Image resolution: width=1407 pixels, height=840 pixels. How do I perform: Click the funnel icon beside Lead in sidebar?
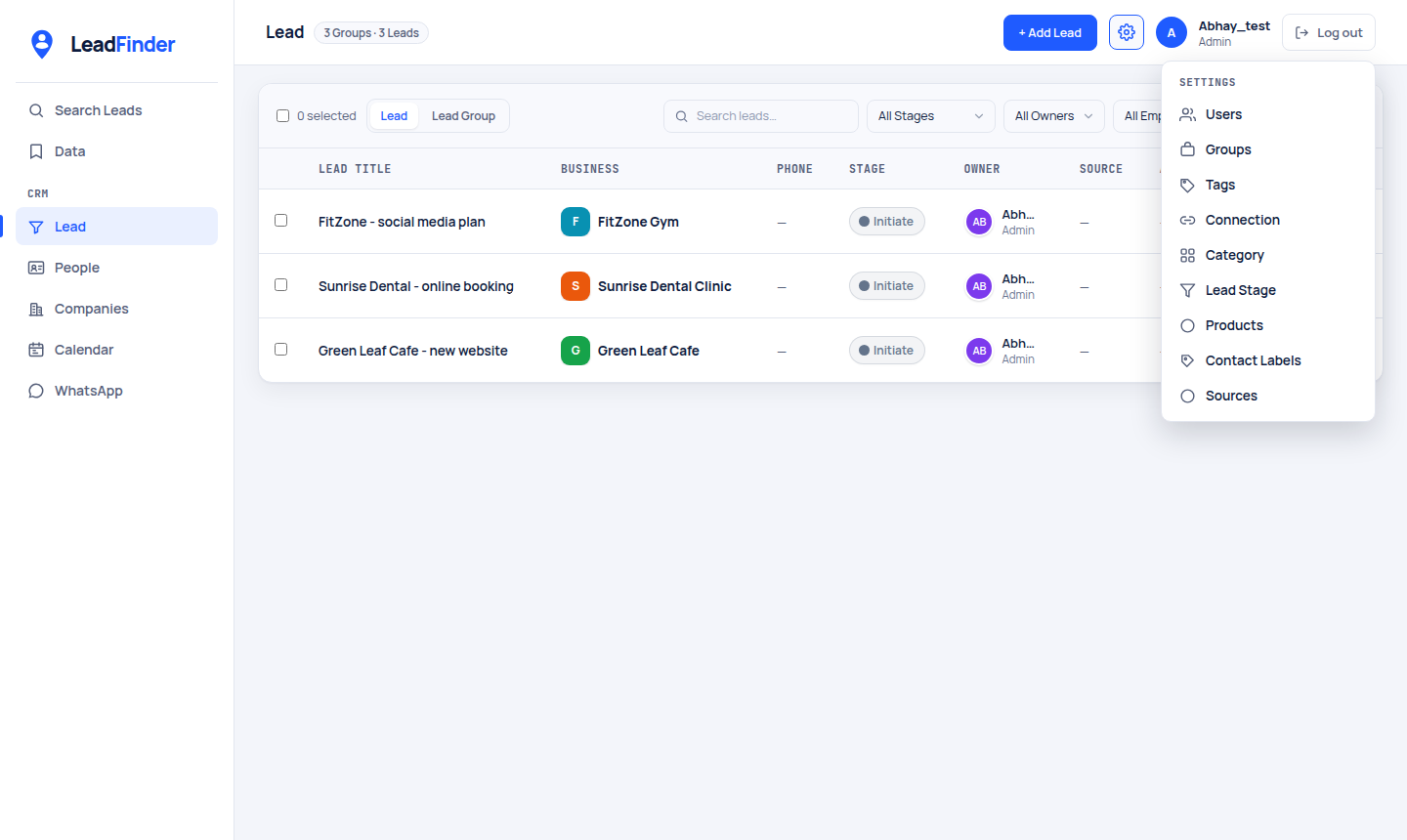click(x=36, y=227)
